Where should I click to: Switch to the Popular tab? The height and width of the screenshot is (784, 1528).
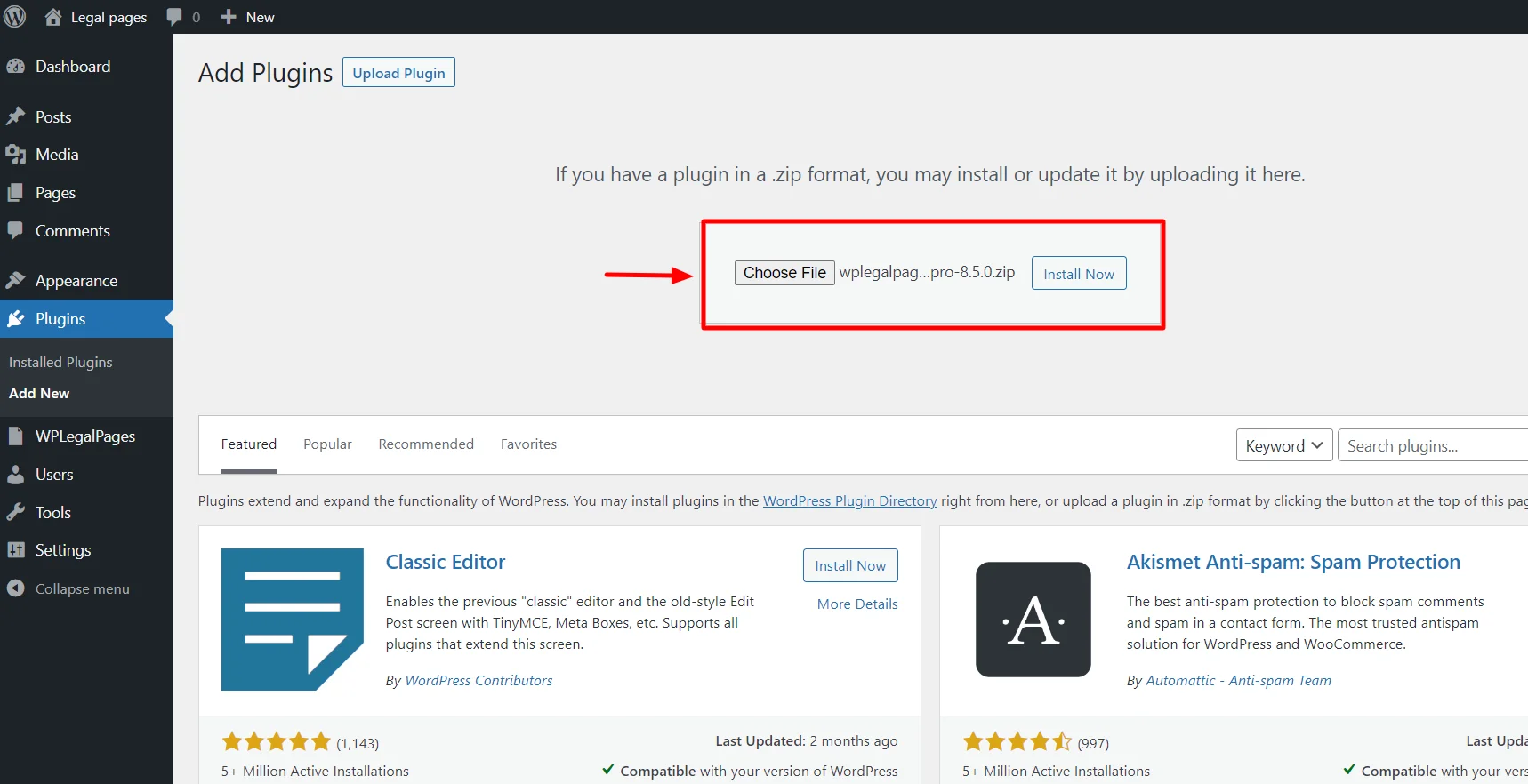pyautogui.click(x=327, y=444)
